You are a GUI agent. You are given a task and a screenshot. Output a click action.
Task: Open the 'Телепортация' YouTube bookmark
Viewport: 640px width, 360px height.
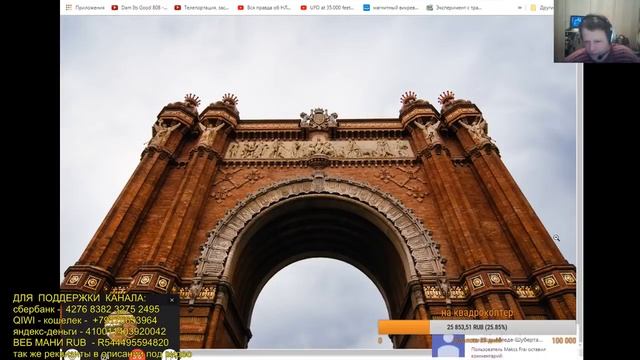coord(202,7)
